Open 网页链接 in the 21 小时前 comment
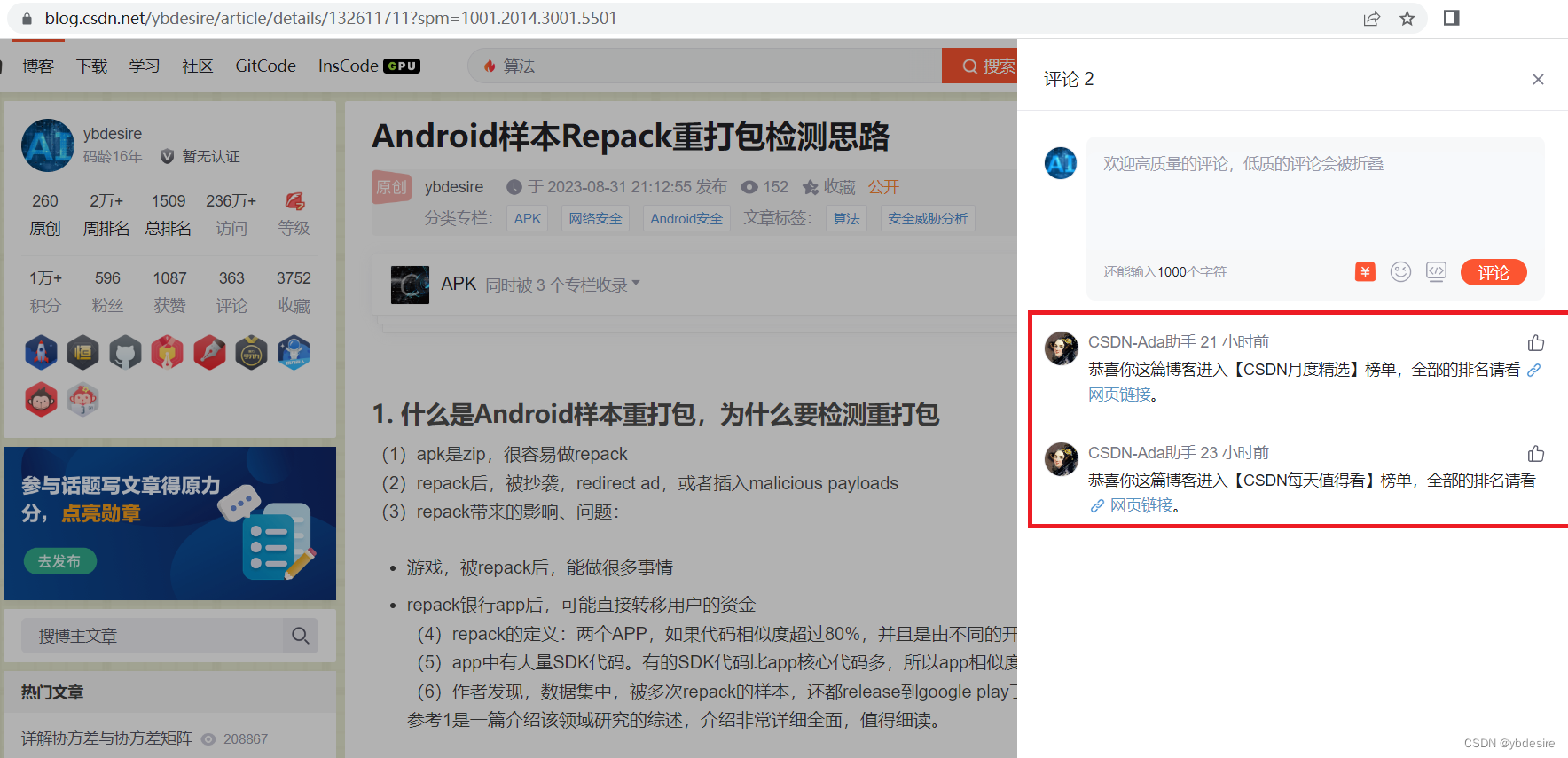1568x758 pixels. [1118, 395]
